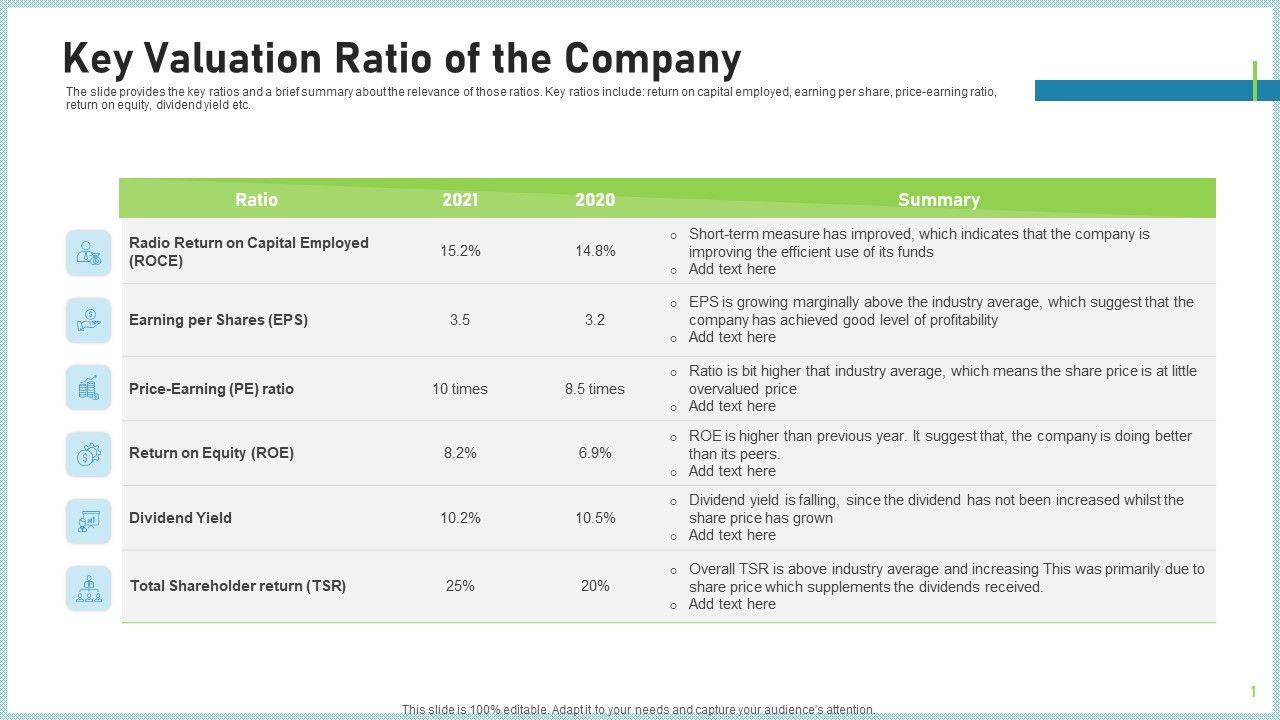Select the Dividend Yield row label
The width and height of the screenshot is (1280, 720).
click(x=180, y=518)
